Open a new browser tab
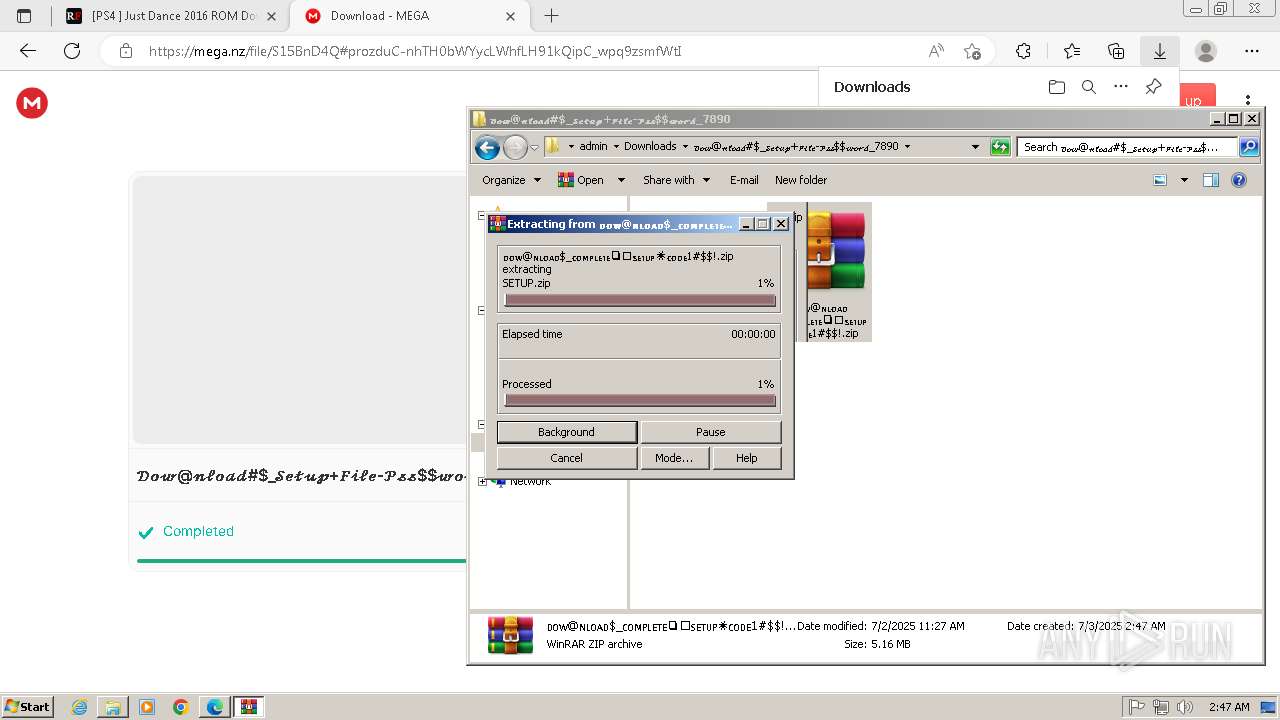 coord(551,16)
